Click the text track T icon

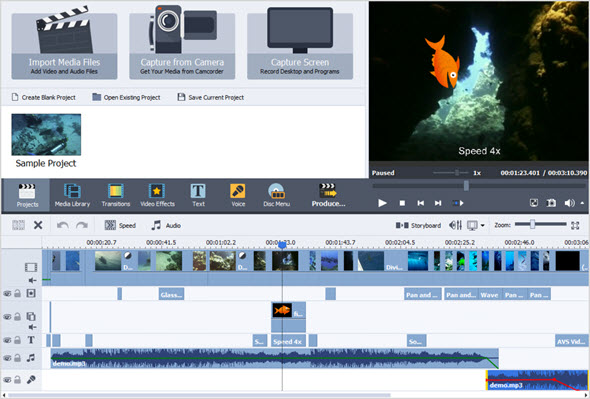(x=31, y=340)
